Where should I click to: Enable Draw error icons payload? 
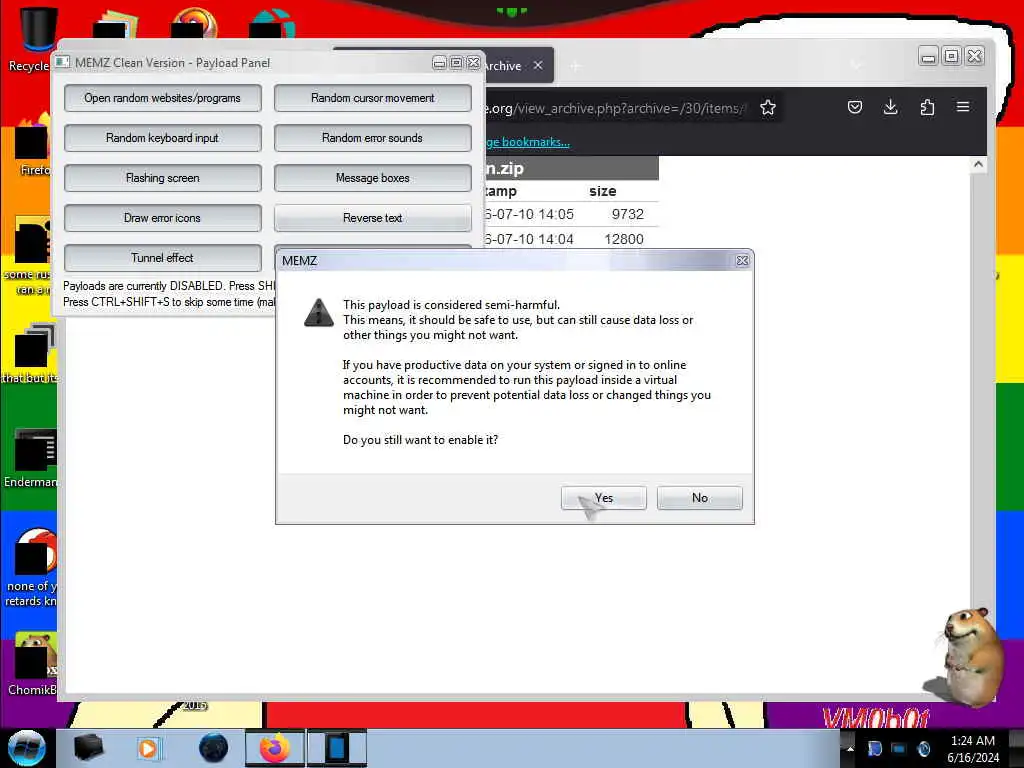pyautogui.click(x=163, y=217)
